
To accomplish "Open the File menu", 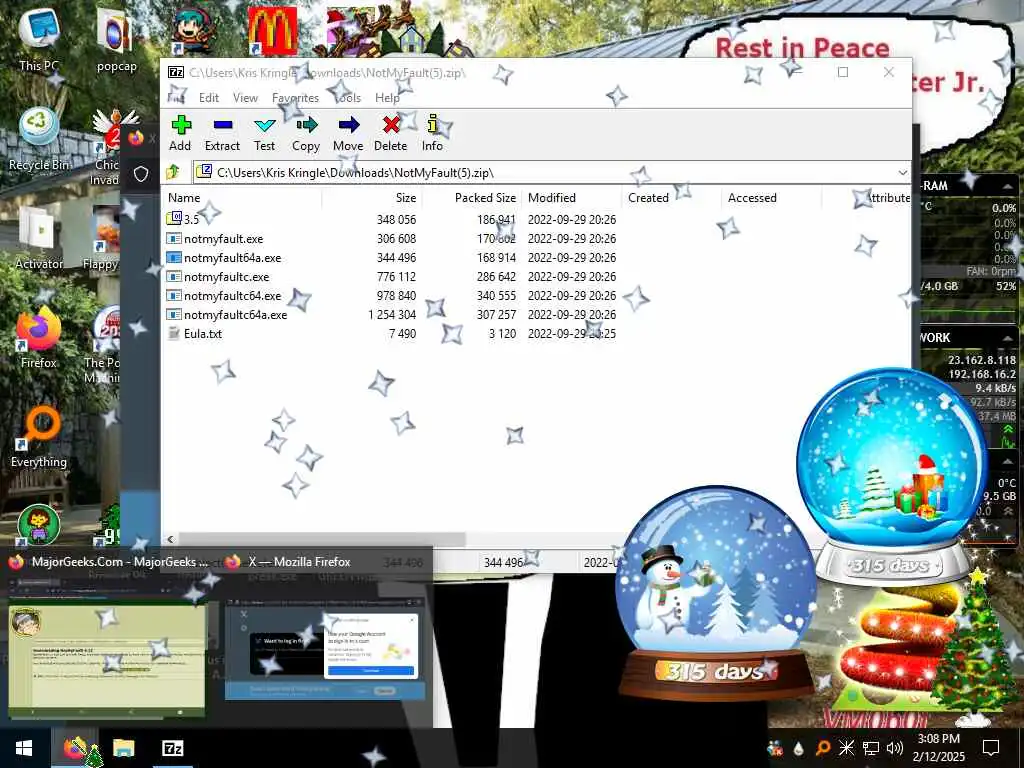I will pyautogui.click(x=176, y=97).
